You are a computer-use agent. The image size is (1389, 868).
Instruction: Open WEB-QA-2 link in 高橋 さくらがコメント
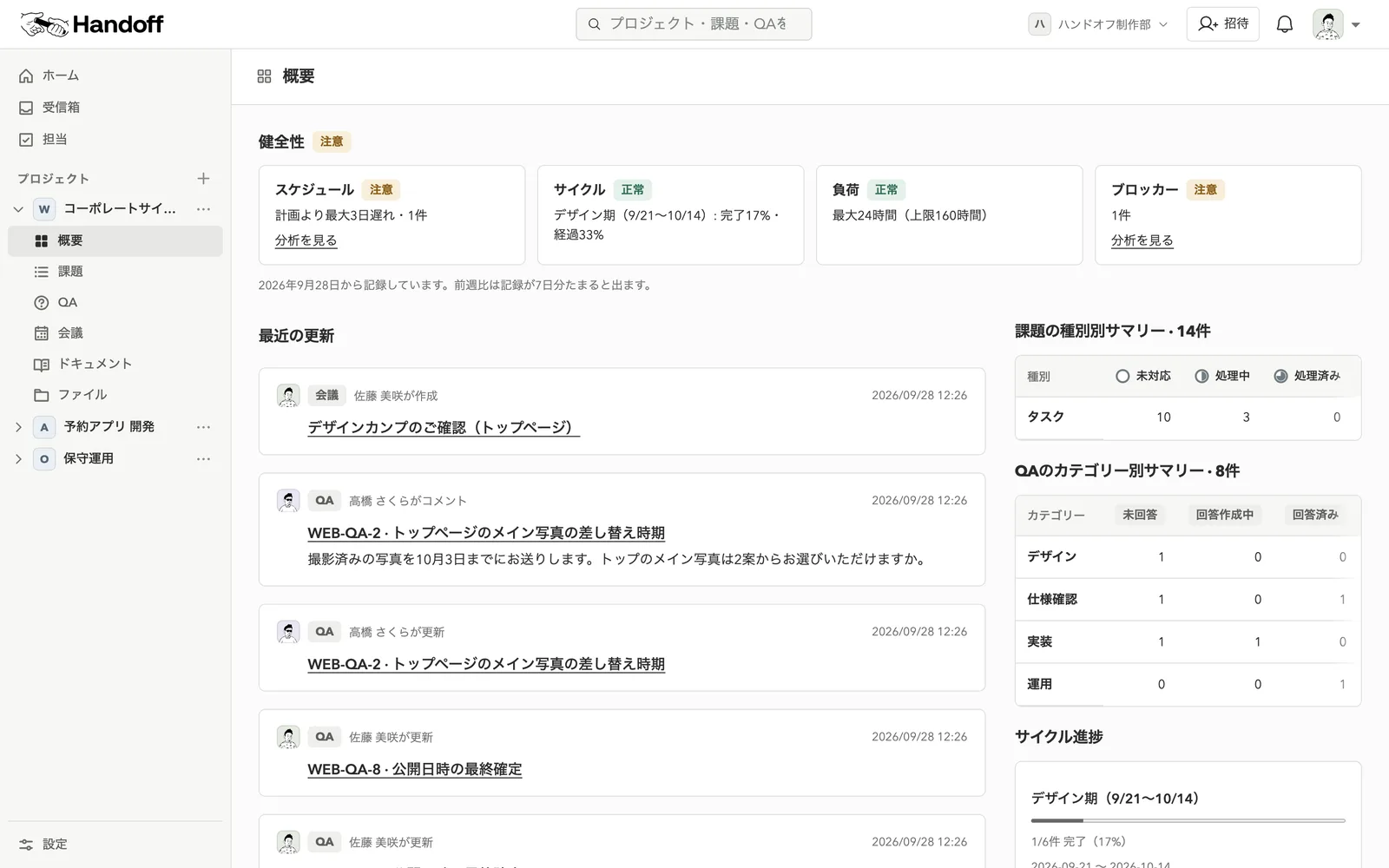click(486, 533)
